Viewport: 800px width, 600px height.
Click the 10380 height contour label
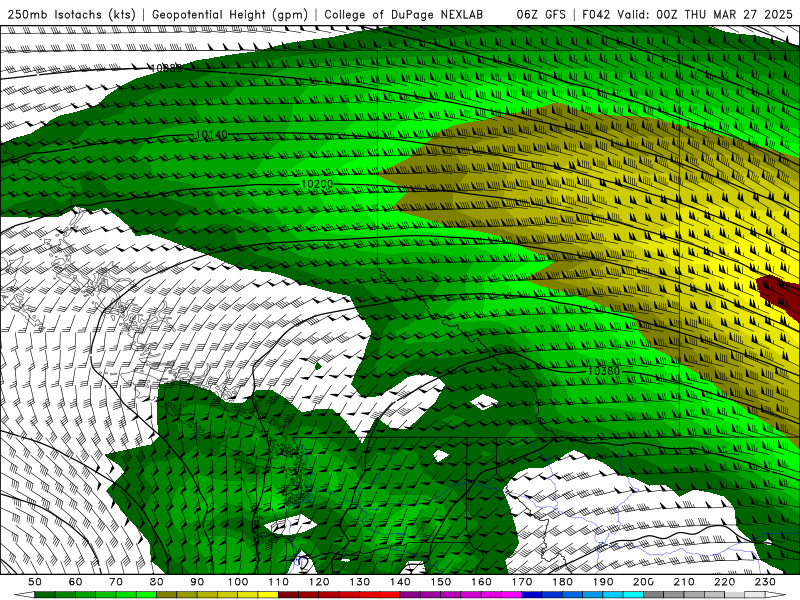604,371
